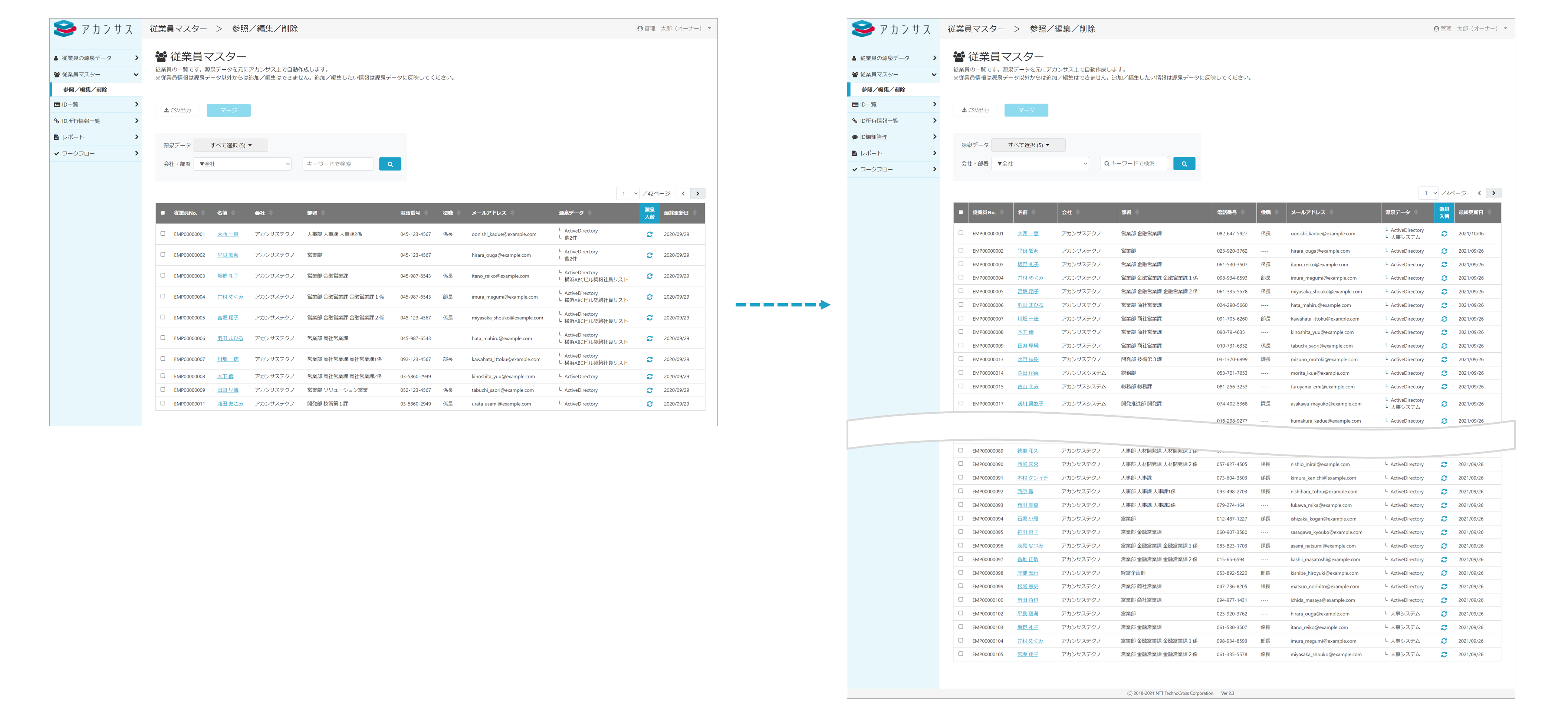Select checkbox for employee EMP00000013
Viewport: 1568px width, 722px height.
click(x=960, y=359)
